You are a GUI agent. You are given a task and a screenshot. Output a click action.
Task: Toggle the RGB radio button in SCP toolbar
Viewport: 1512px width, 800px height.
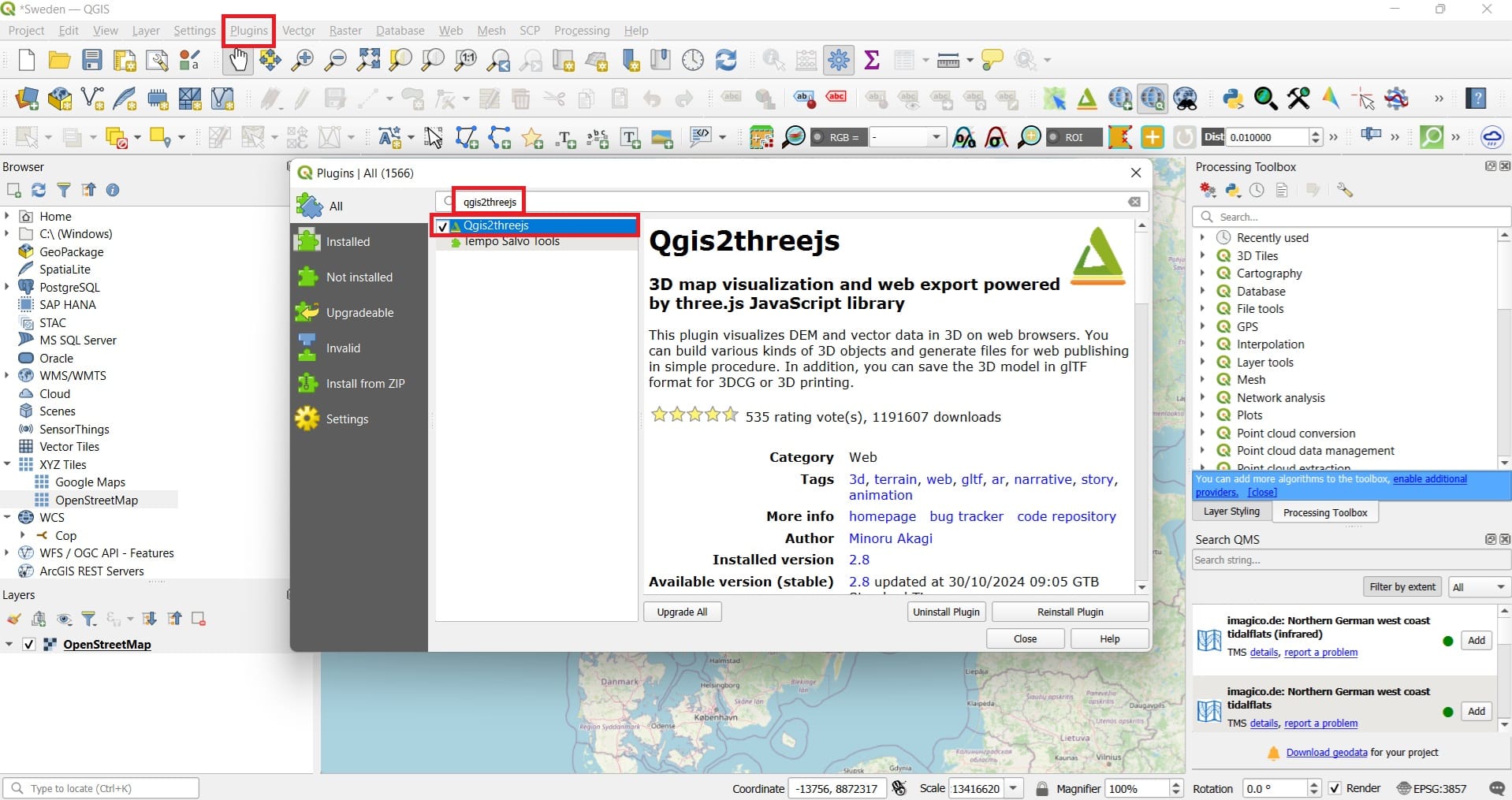coord(817,137)
